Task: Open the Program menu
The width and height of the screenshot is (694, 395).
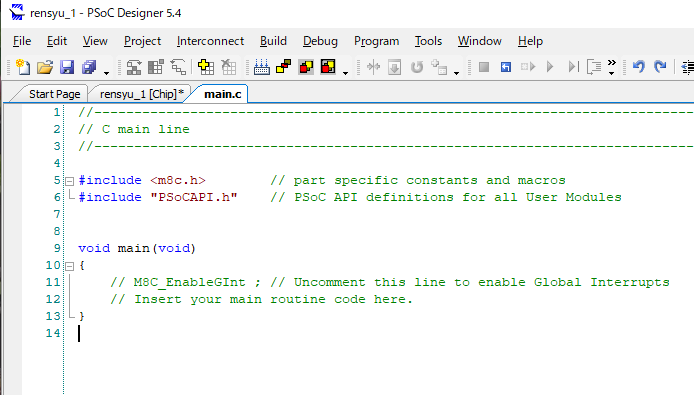Action: point(376,41)
